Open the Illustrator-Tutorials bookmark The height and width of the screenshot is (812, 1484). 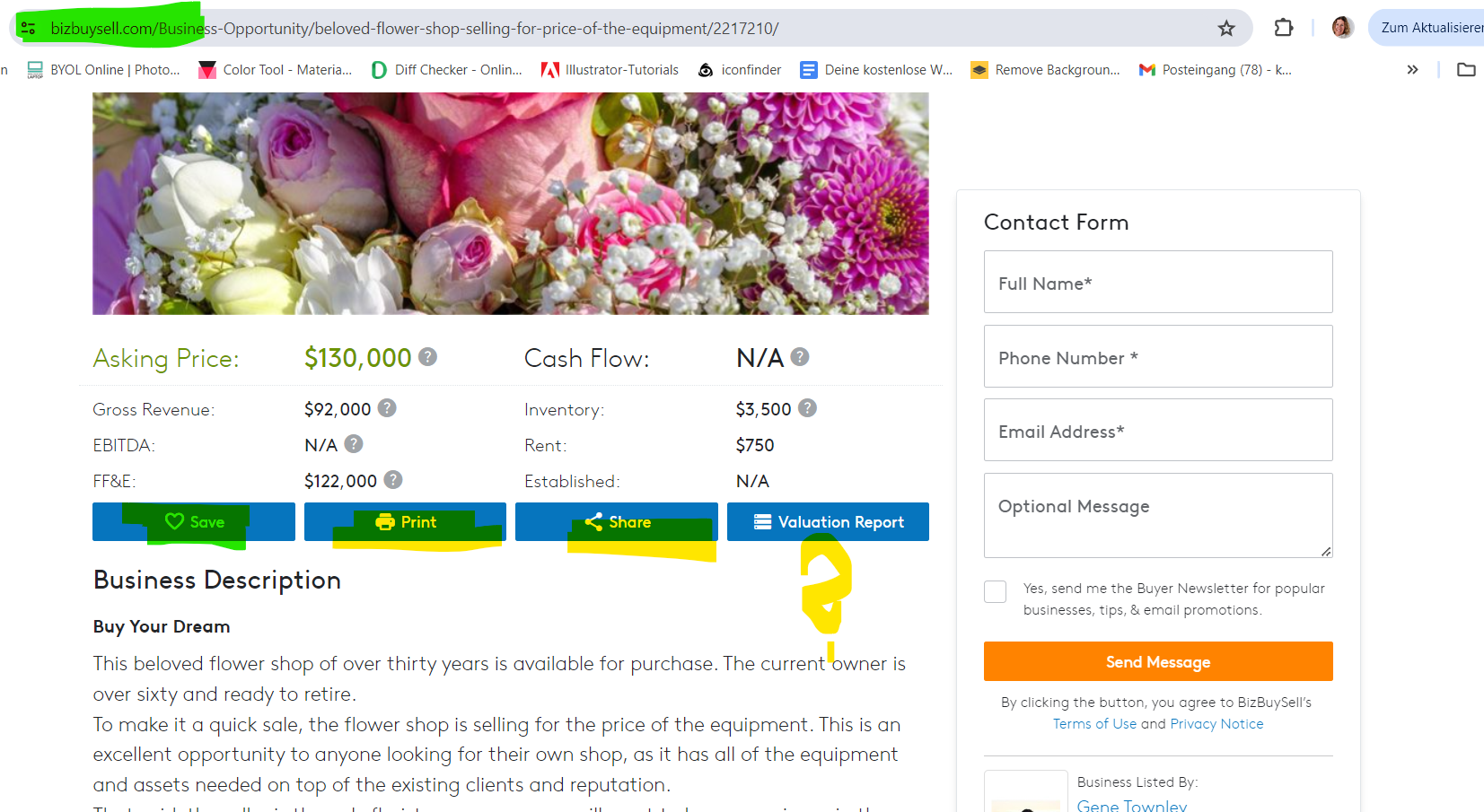(610, 69)
